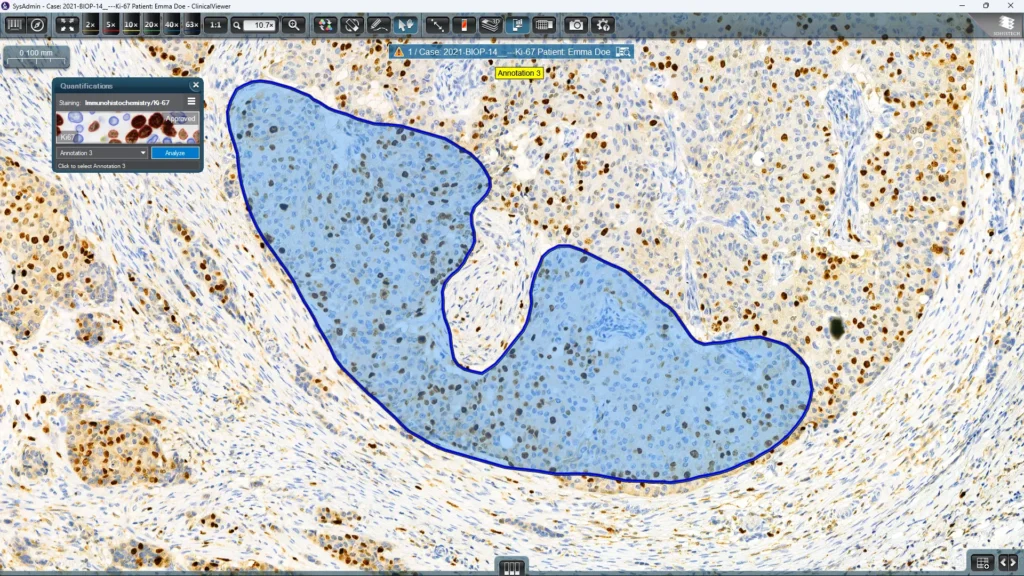This screenshot has height=576, width=1024.
Task: Close the Quantifications panel
Action: 195,85
